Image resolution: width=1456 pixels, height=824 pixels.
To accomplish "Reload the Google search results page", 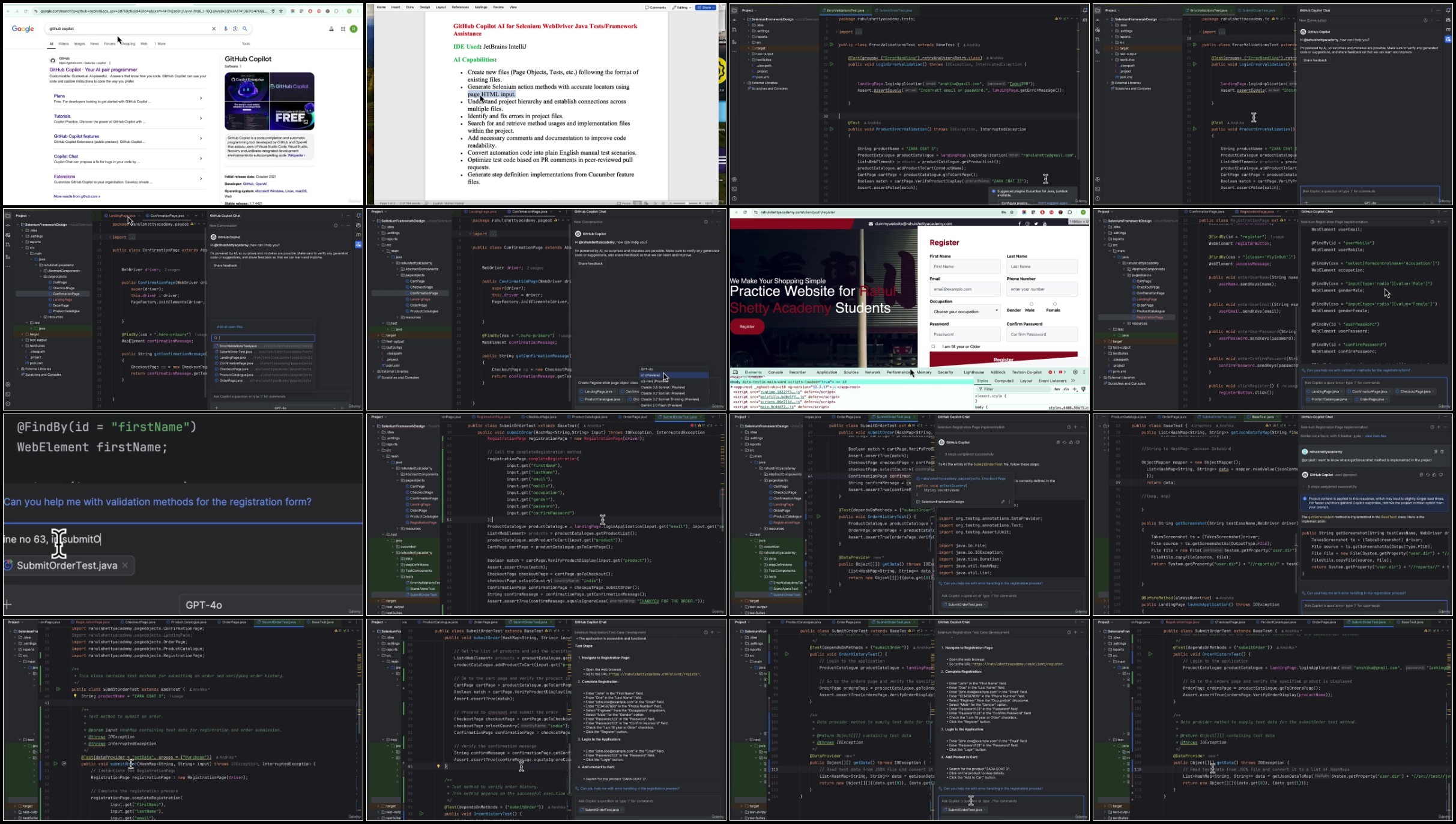I will tap(26, 11).
